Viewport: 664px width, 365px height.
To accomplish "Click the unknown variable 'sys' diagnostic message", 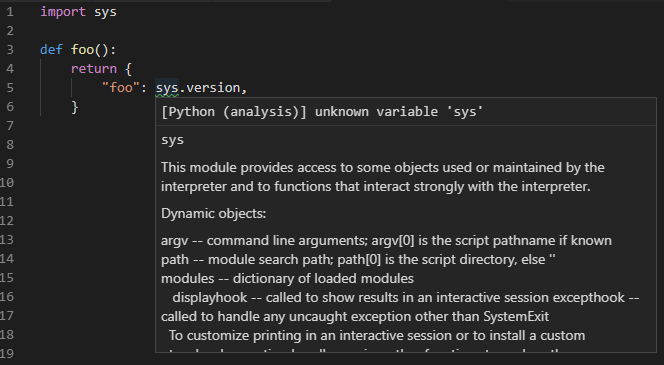I will click(x=322, y=112).
